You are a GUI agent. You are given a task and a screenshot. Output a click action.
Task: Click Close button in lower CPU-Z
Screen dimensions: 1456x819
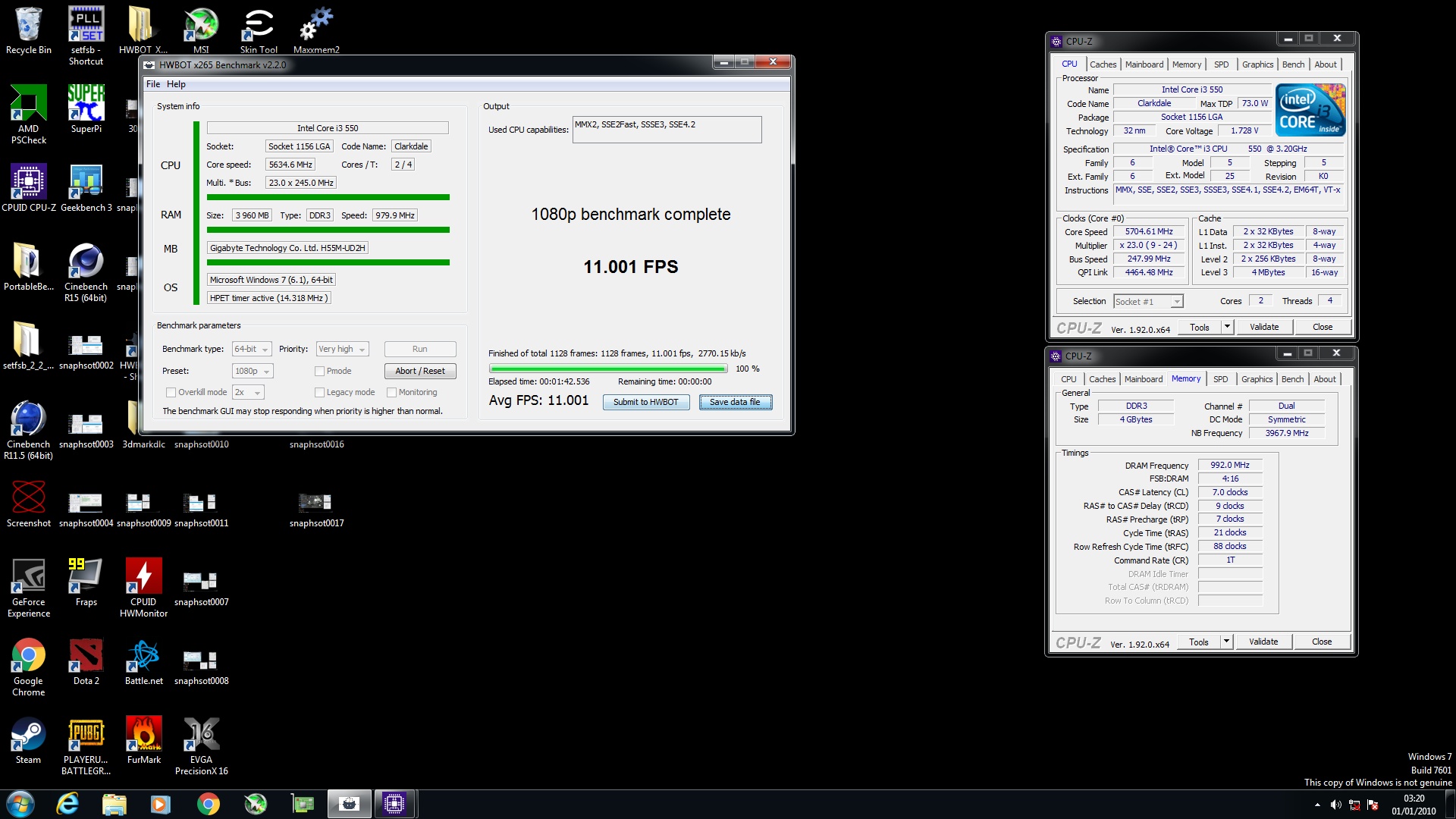pos(1322,642)
